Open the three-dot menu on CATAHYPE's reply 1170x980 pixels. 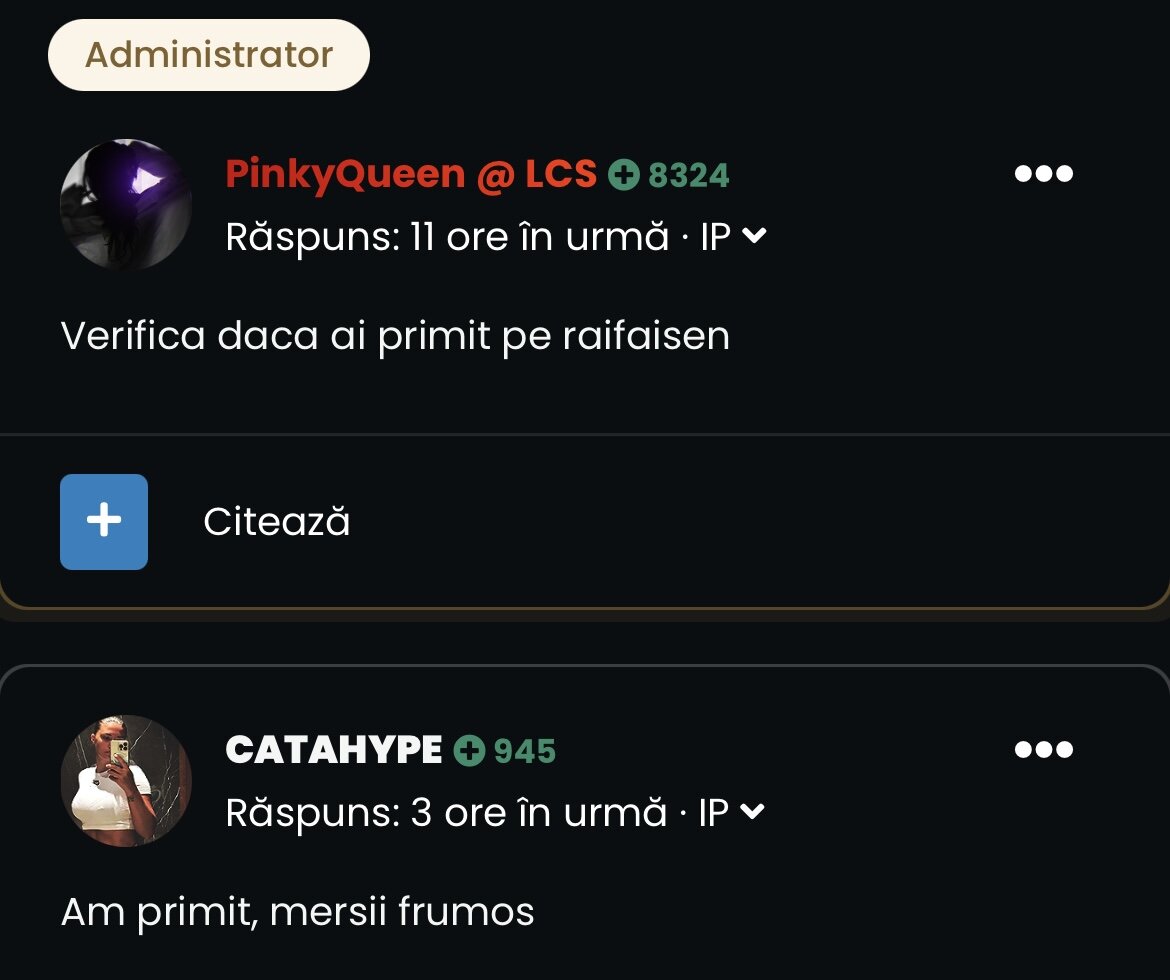[x=1043, y=749]
